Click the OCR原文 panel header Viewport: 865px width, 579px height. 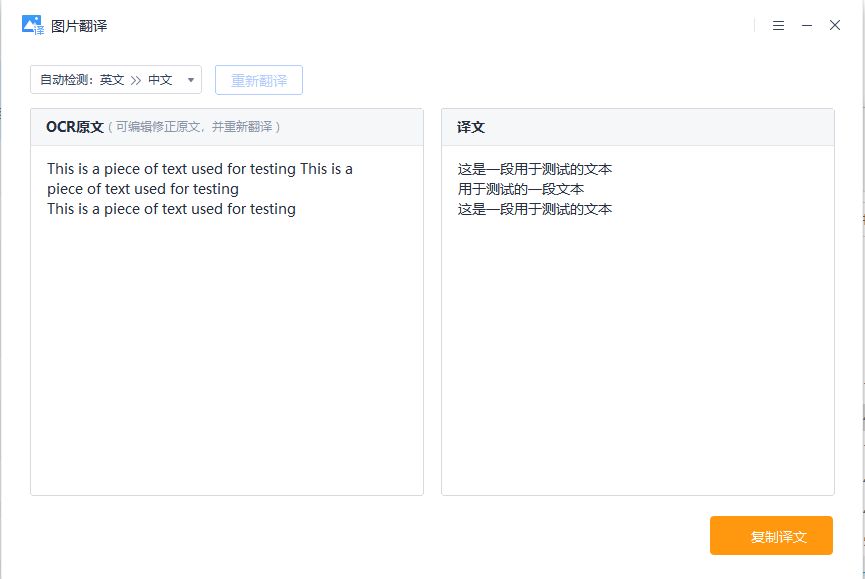pyautogui.click(x=227, y=127)
